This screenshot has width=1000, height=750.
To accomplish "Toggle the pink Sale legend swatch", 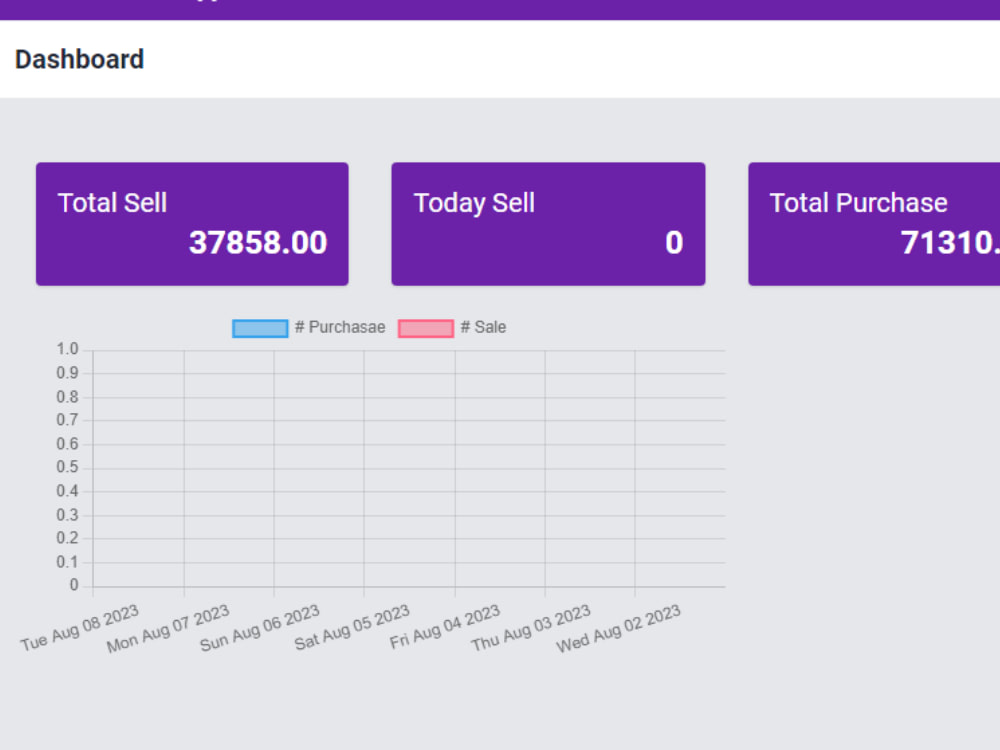I will pyautogui.click(x=426, y=328).
